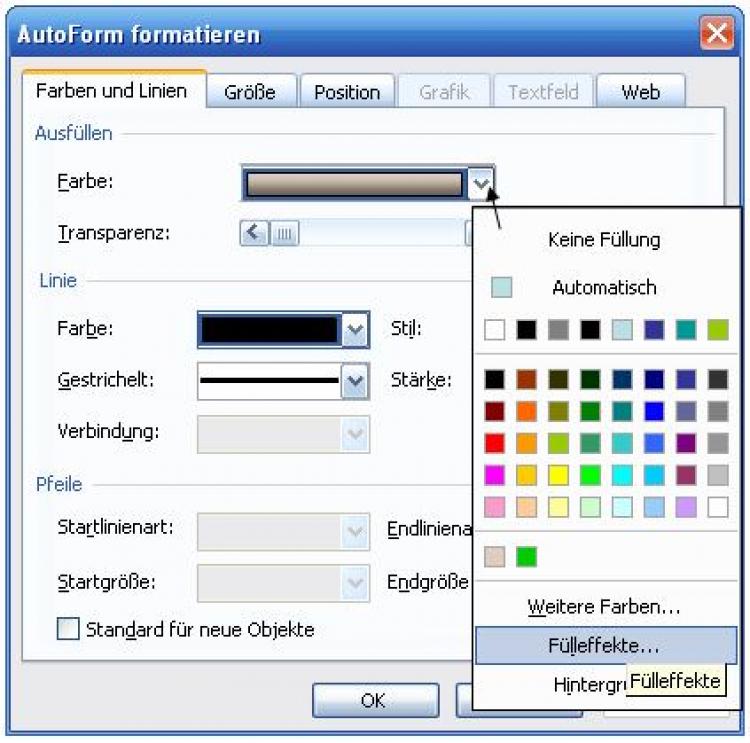Click the Transparenz slider left arrow
This screenshot has height=743, width=750.
[254, 234]
